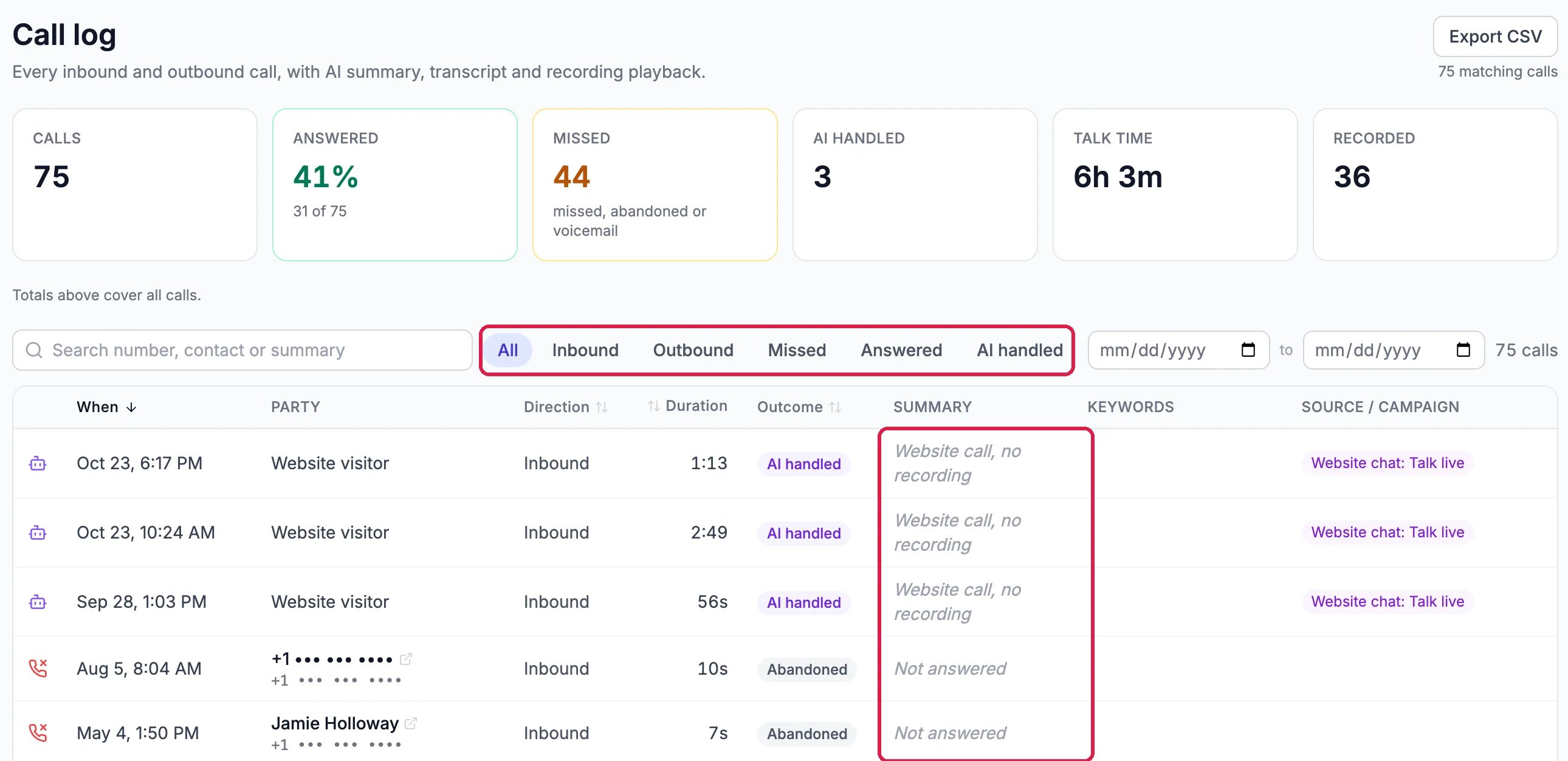This screenshot has width=1568, height=761.
Task: Click the 2:49 duration cell
Action: [x=709, y=532]
